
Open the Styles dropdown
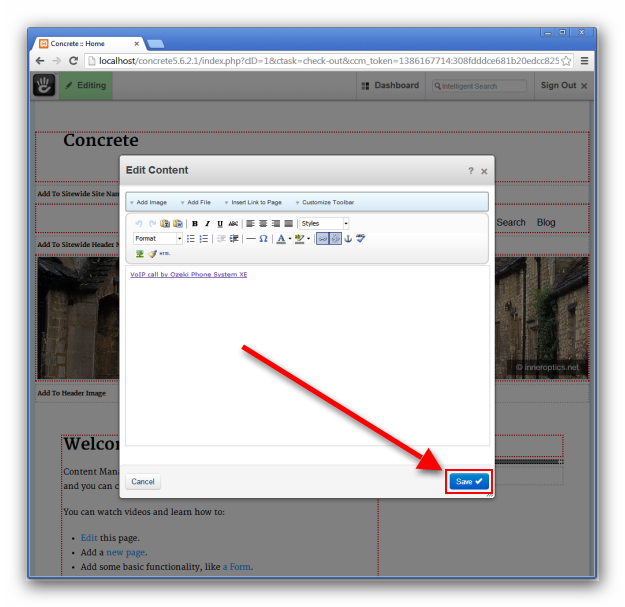[324, 223]
